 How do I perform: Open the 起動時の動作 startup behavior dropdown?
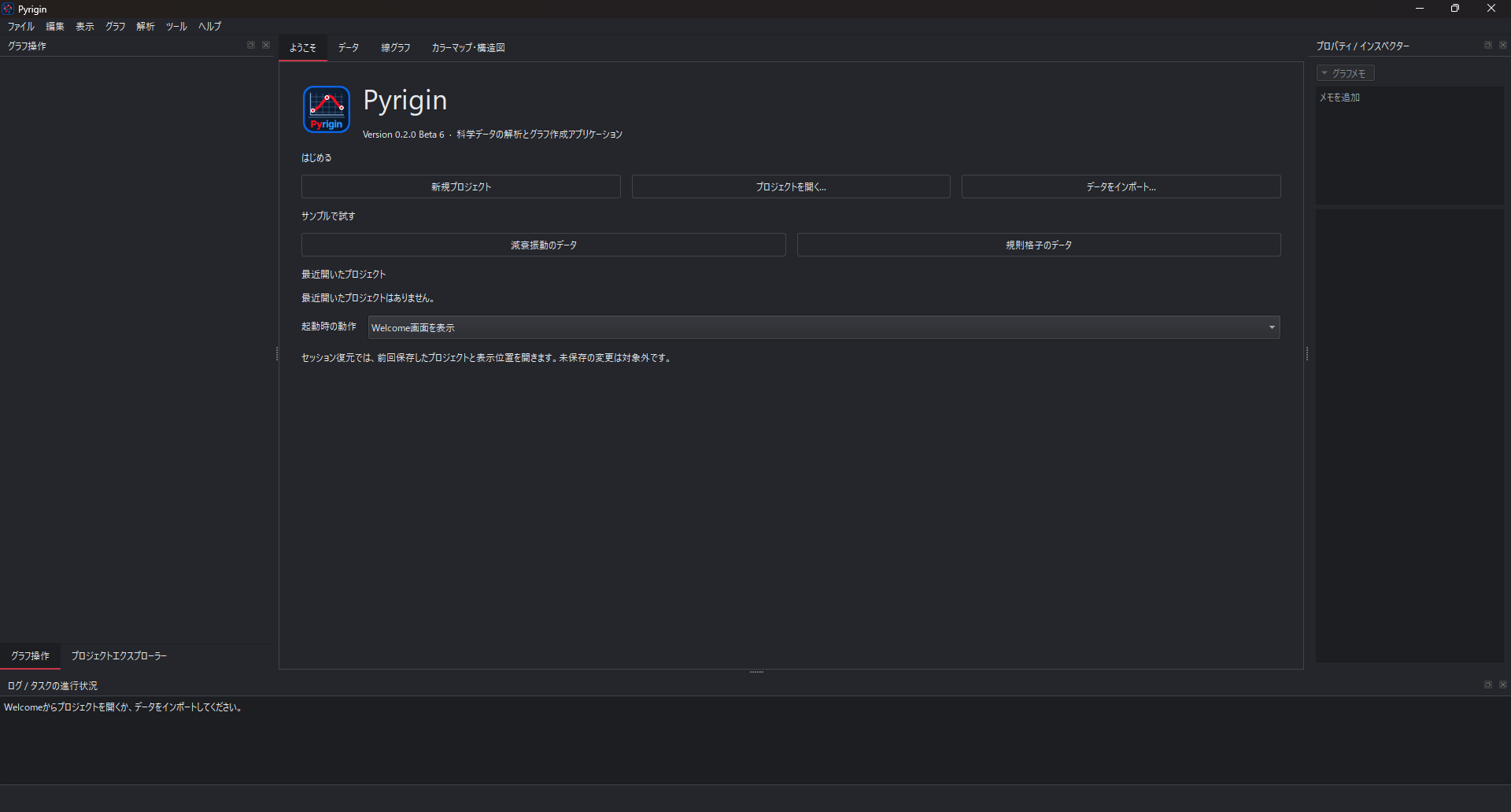(824, 327)
